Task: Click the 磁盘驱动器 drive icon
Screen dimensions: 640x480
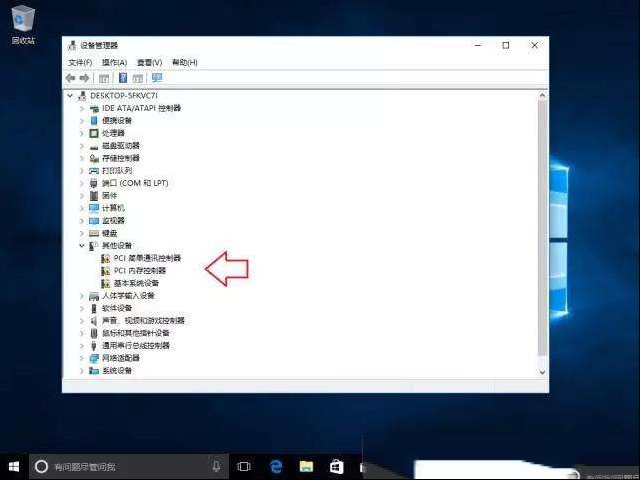Action: (x=94, y=147)
